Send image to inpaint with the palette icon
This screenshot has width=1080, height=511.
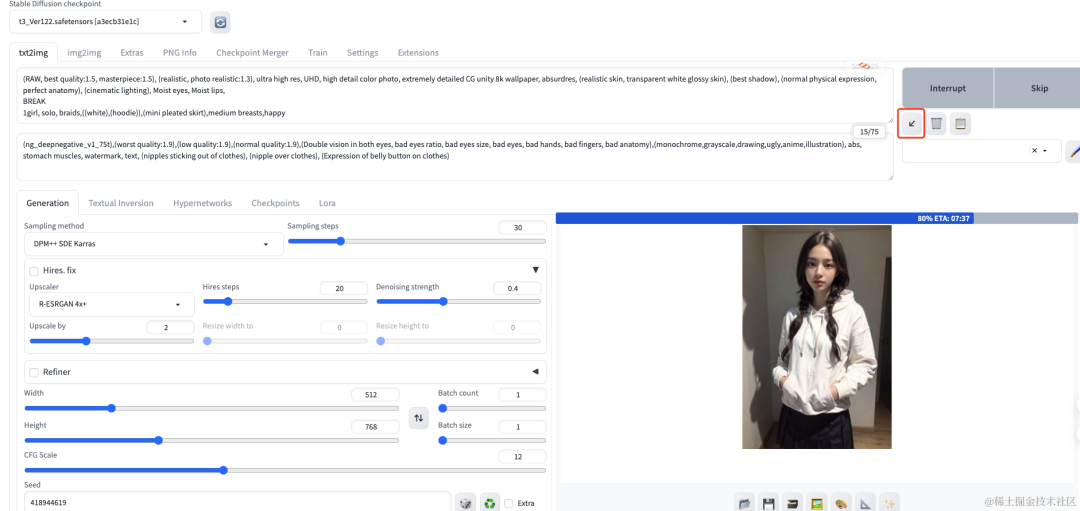tap(841, 503)
